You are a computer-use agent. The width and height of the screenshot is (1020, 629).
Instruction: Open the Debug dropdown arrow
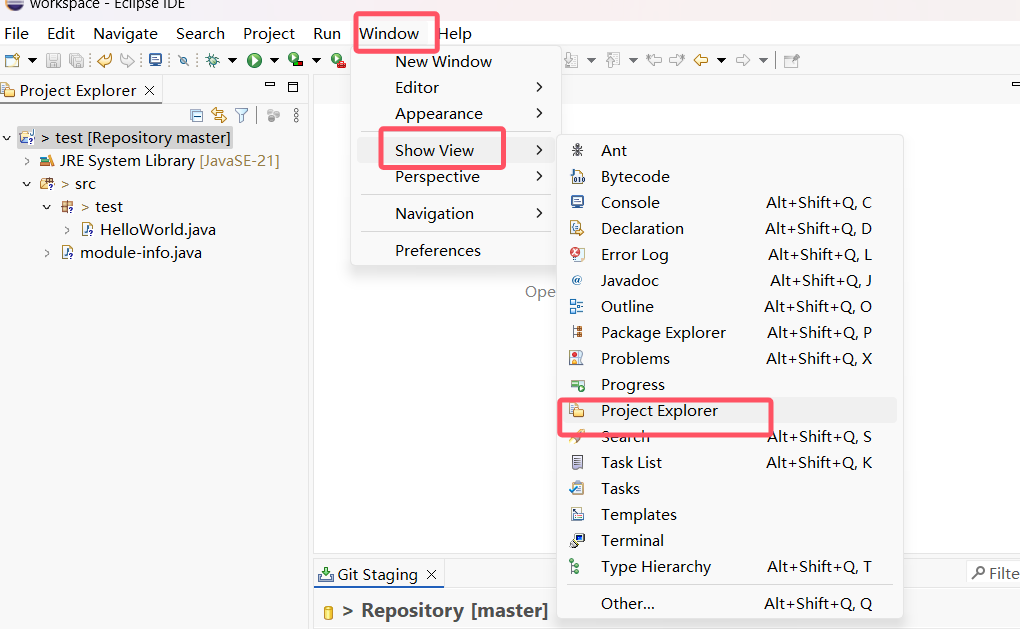(x=232, y=60)
